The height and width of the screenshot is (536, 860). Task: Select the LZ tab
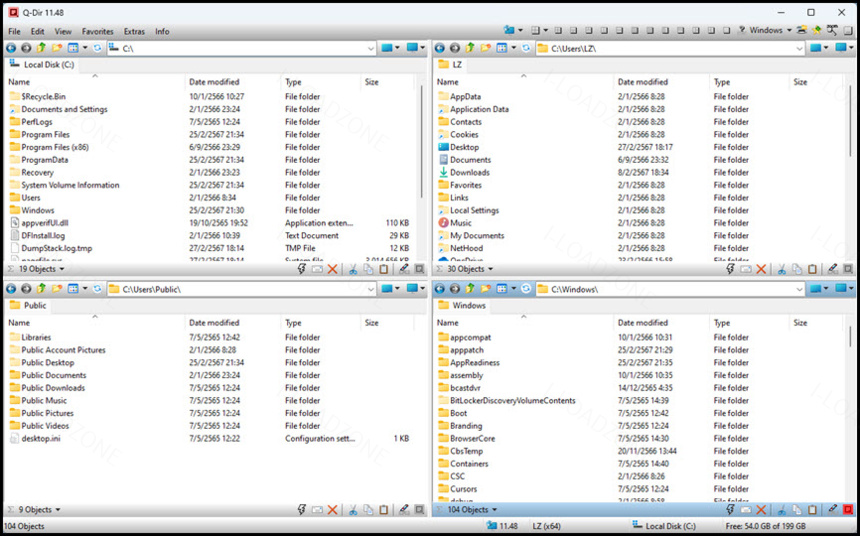[x=450, y=65]
